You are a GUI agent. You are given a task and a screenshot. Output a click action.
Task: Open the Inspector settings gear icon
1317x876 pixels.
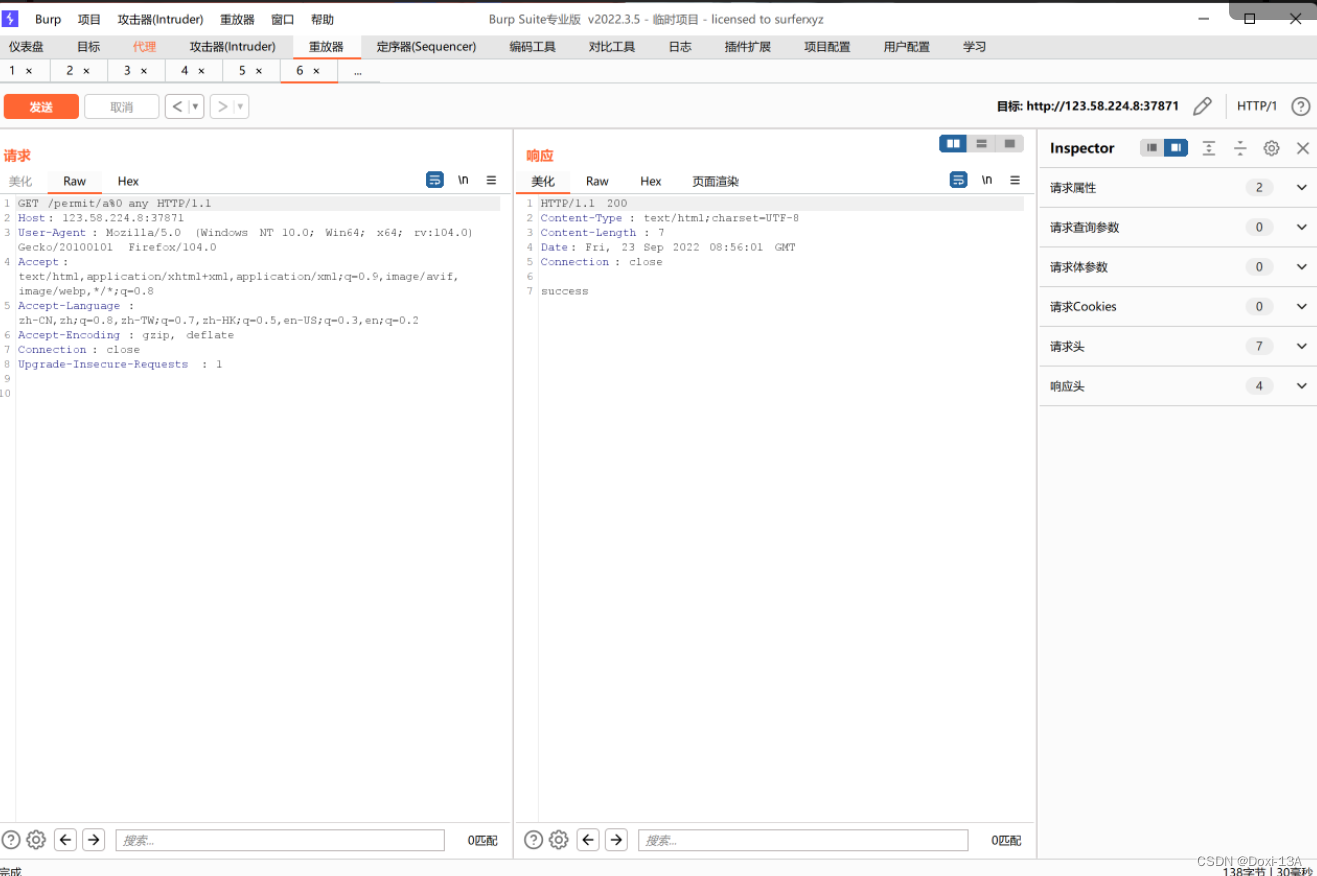click(1271, 147)
